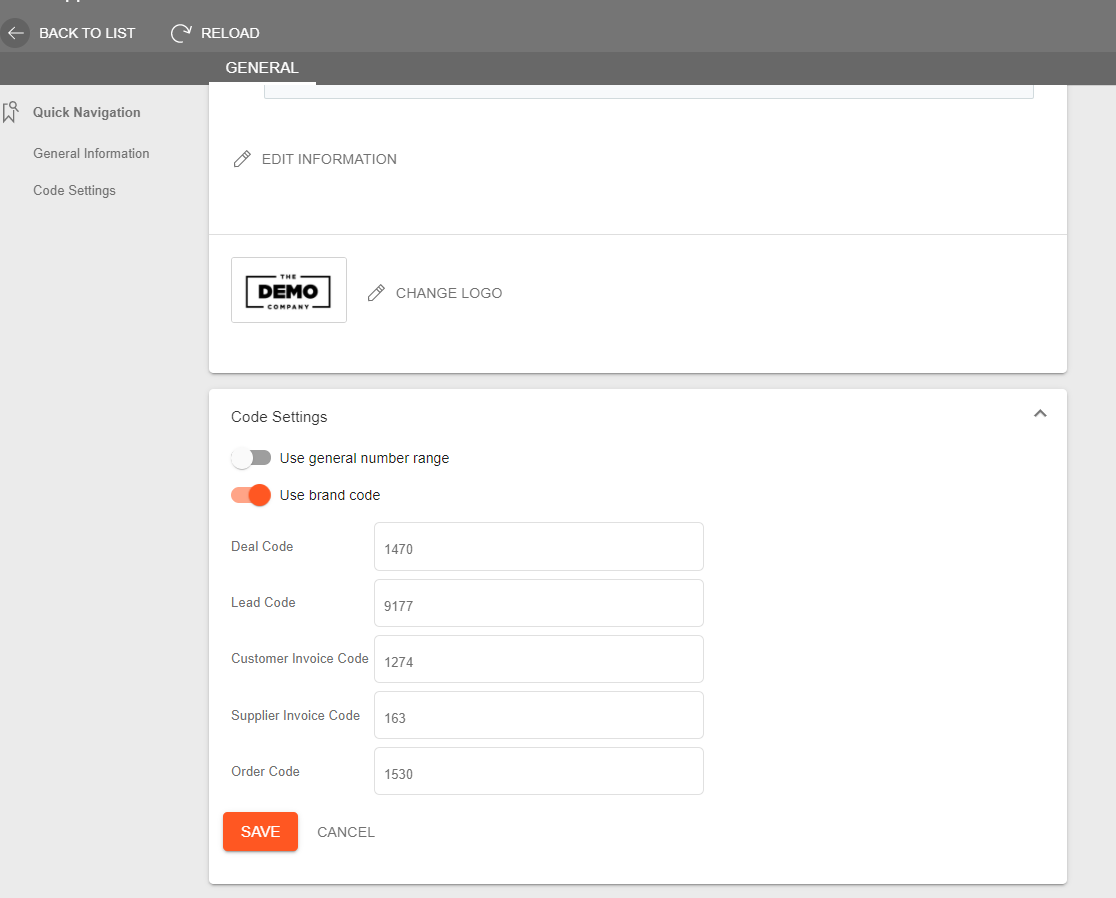Focus the Supplier Invoice Code field
The height and width of the screenshot is (898, 1116).
[539, 715]
